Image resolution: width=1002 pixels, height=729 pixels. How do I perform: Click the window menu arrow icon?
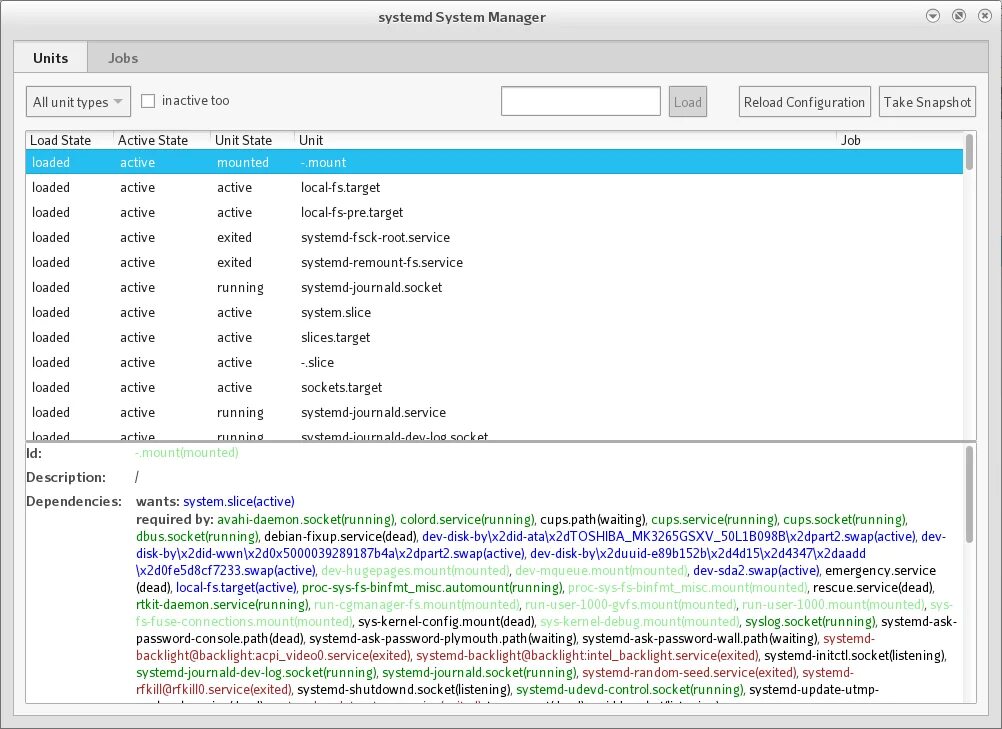pos(933,17)
